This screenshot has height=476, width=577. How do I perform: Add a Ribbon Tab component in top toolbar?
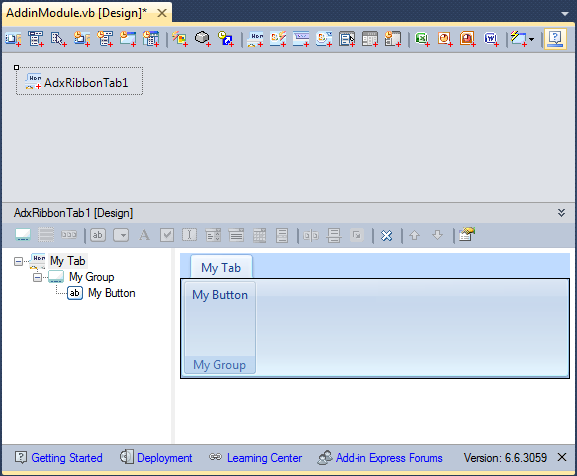pos(255,39)
